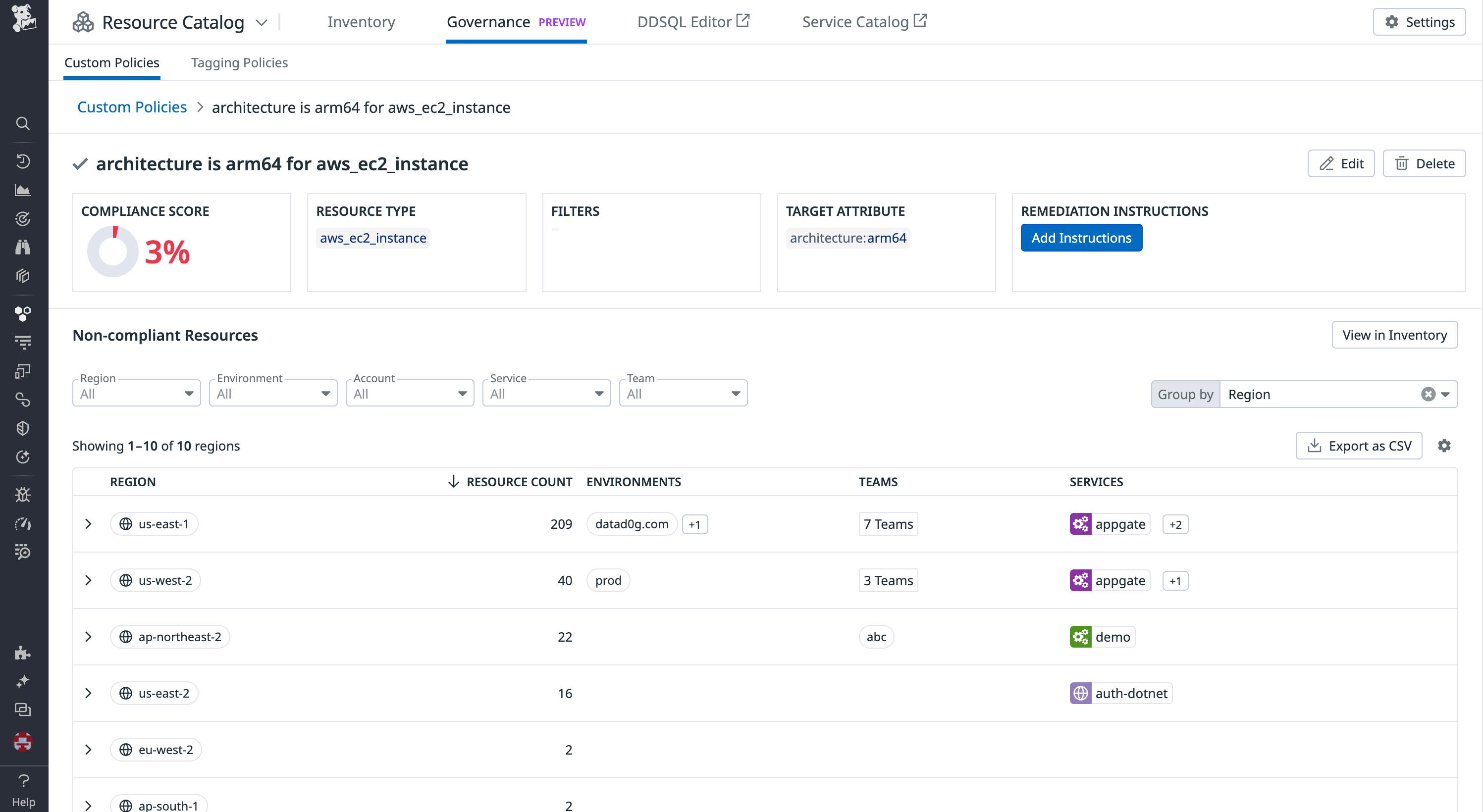This screenshot has width=1483, height=812.
Task: Open the Resource Catalog switcher dropdown
Action: [x=262, y=22]
